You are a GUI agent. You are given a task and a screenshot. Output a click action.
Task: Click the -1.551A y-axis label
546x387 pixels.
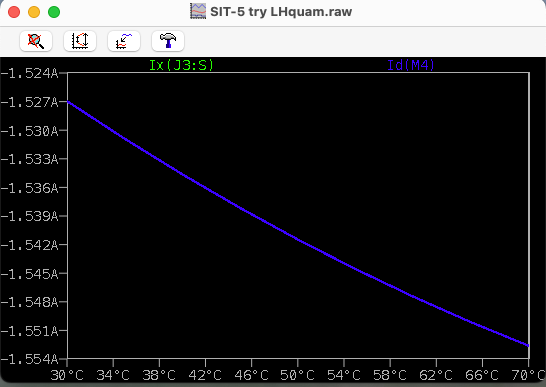coord(29,331)
